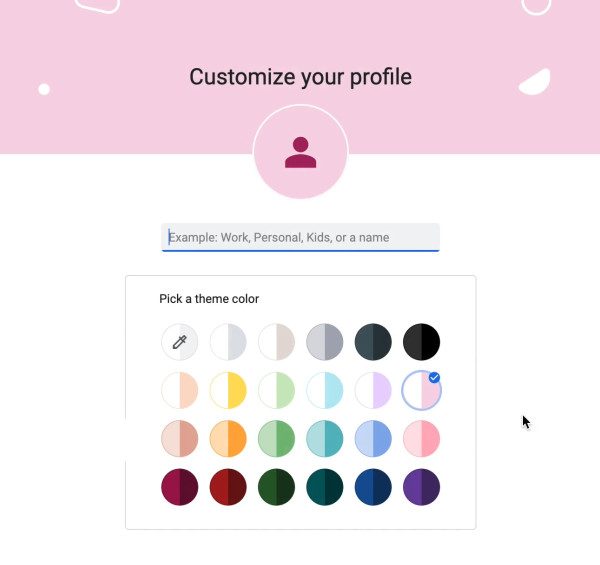Select the orange theme color swatch
Viewport: 600px width, 565px height.
pyautogui.click(x=228, y=439)
